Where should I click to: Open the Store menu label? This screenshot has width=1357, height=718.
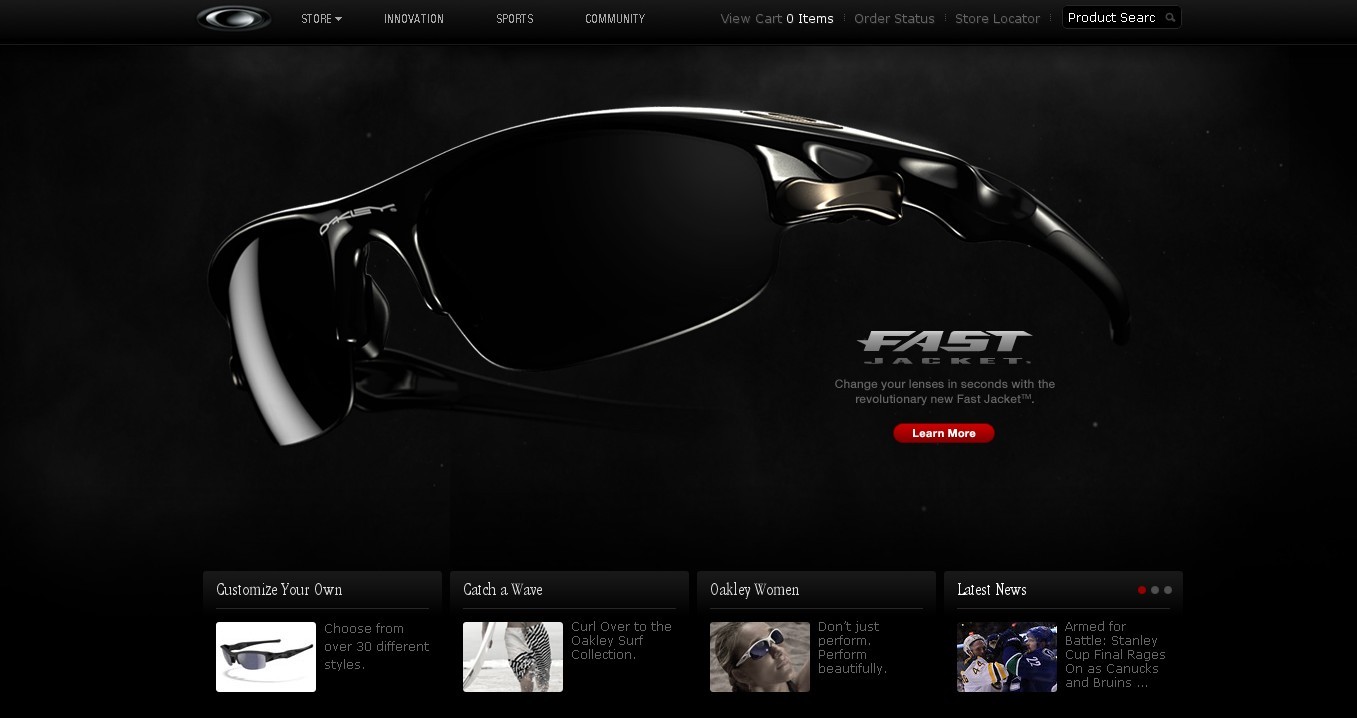316,19
